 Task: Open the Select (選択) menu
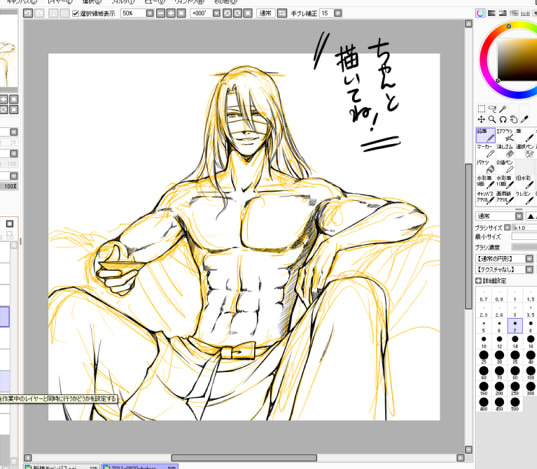pyautogui.click(x=92, y=1)
